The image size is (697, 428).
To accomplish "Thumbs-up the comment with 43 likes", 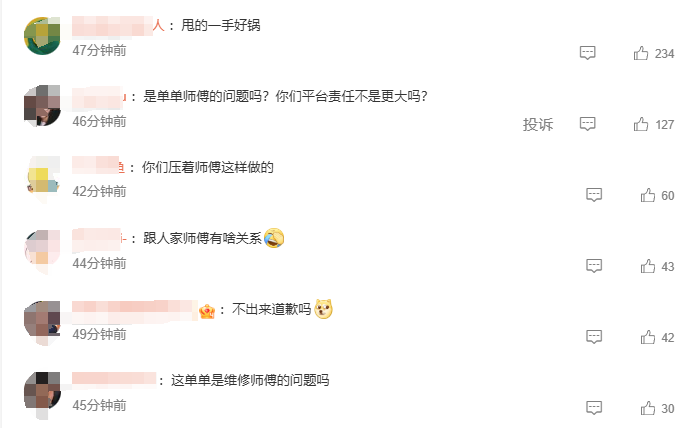I will tap(648, 266).
